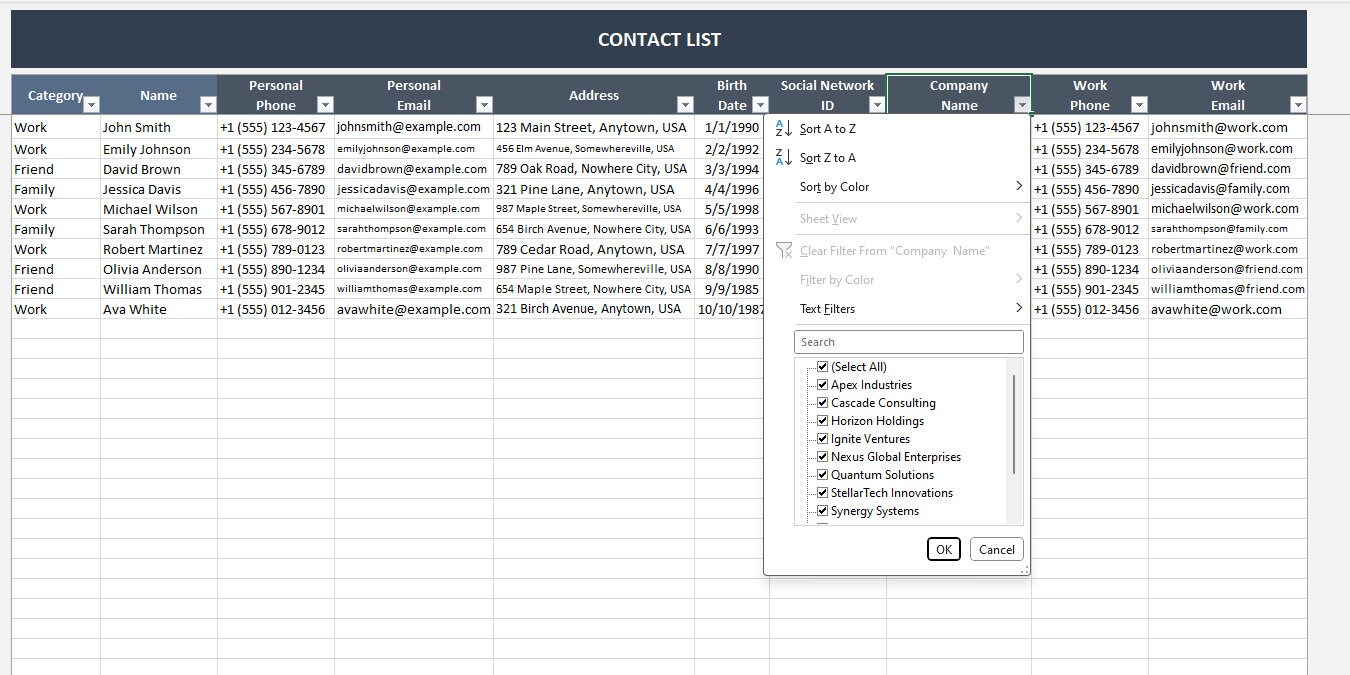Open the Address column filter icon
Image resolution: width=1350 pixels, height=675 pixels.
coord(686,104)
